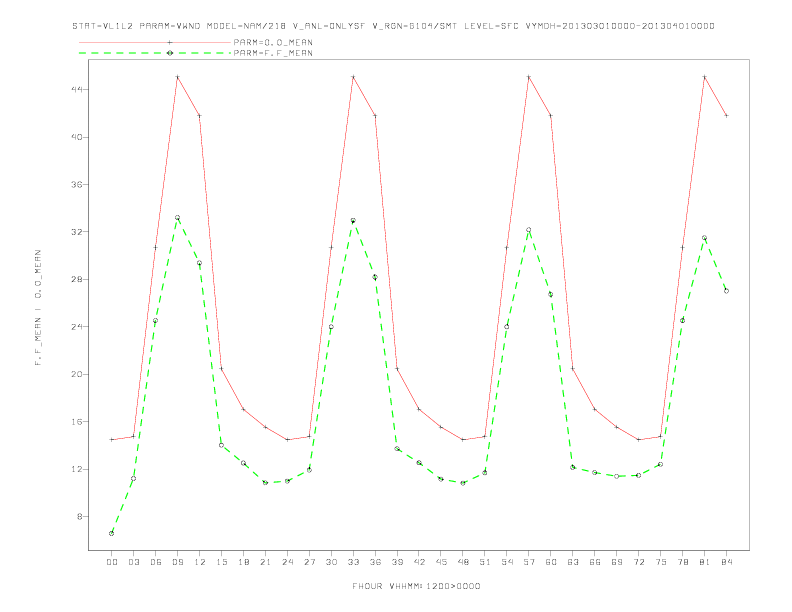Screen dimensions: 792x612
Task: Select red plus data point at hour 33
Action: pos(353,77)
